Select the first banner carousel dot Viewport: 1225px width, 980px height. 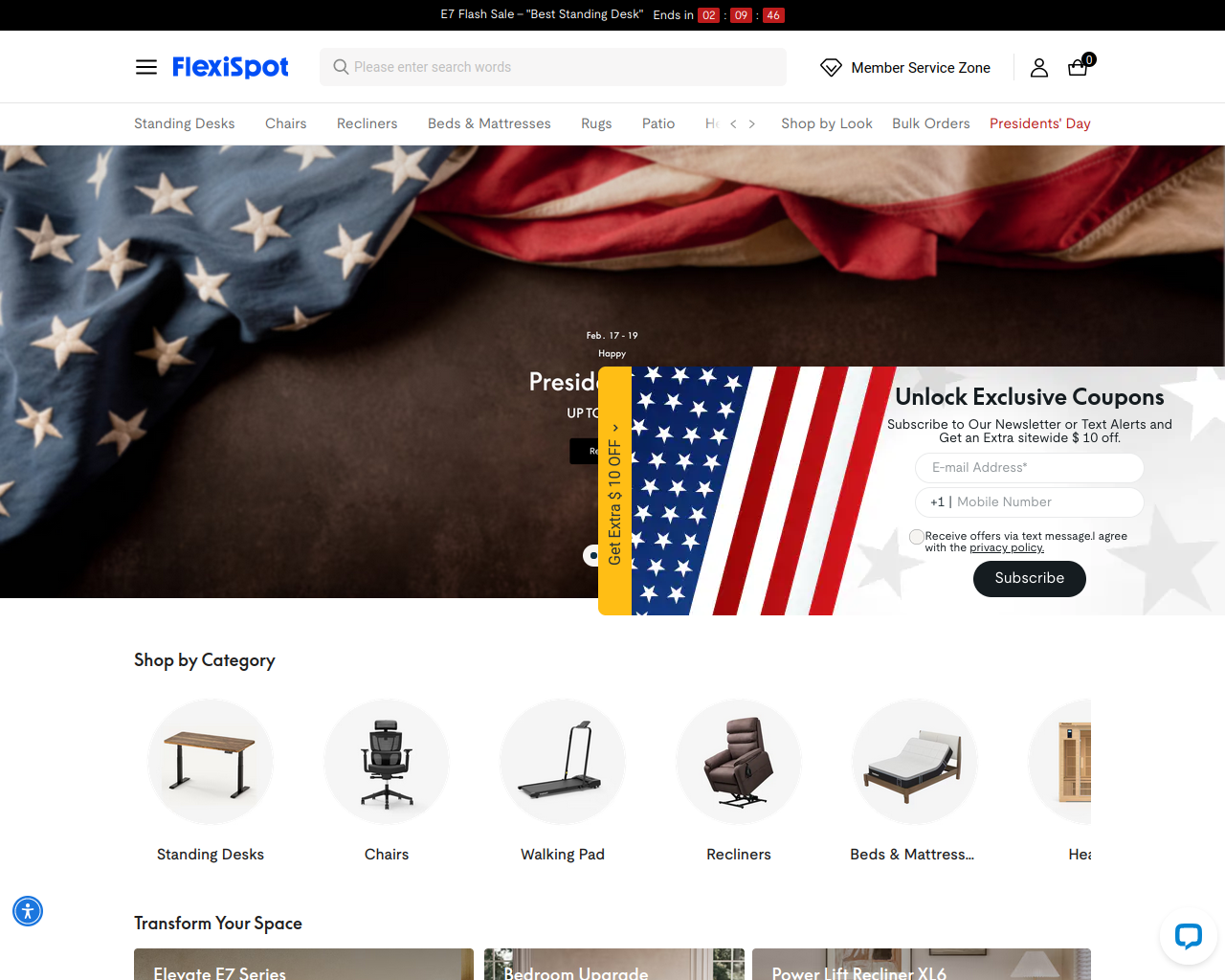pos(591,555)
